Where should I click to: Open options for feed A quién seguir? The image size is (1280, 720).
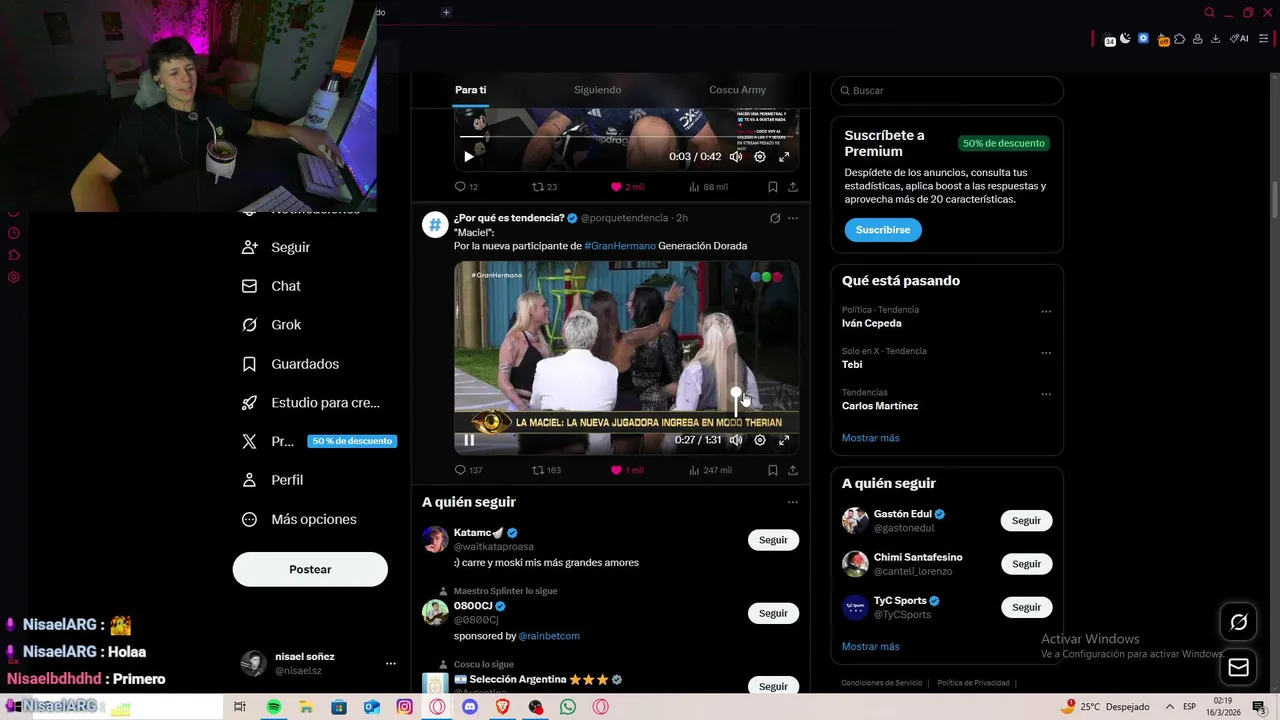793,502
